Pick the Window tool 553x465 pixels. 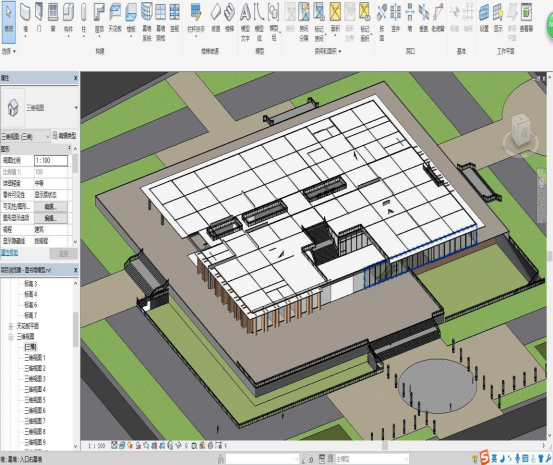click(53, 18)
